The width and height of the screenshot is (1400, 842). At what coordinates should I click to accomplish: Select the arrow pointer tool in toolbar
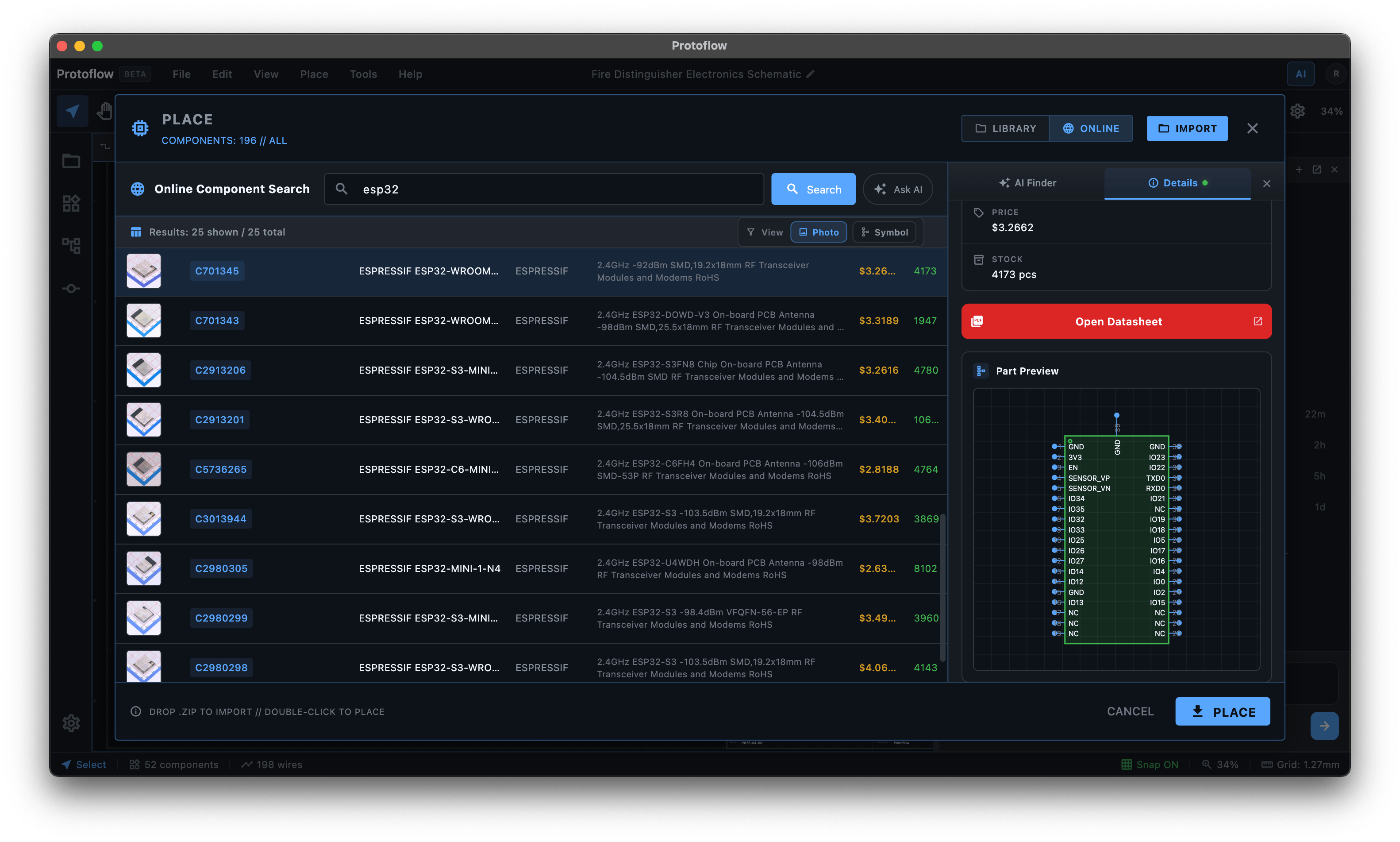click(73, 111)
